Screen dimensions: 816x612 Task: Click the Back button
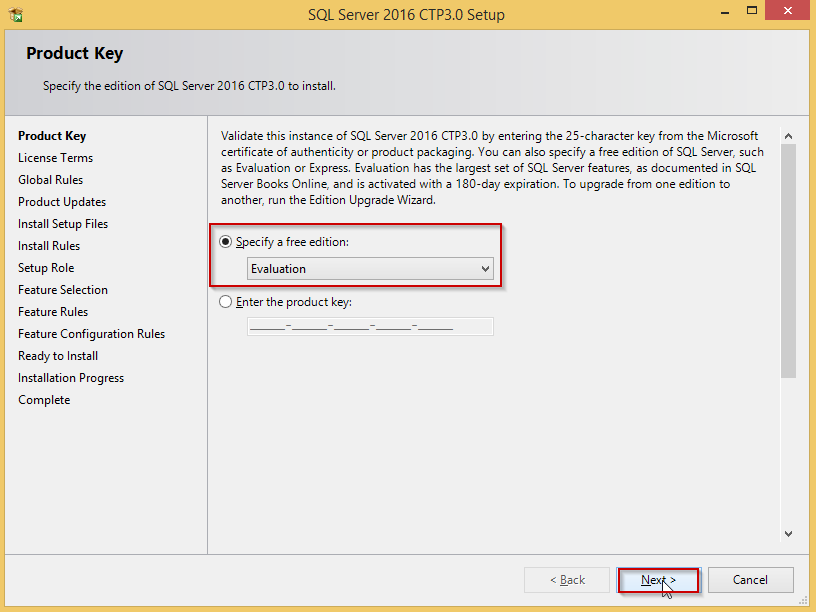(567, 580)
